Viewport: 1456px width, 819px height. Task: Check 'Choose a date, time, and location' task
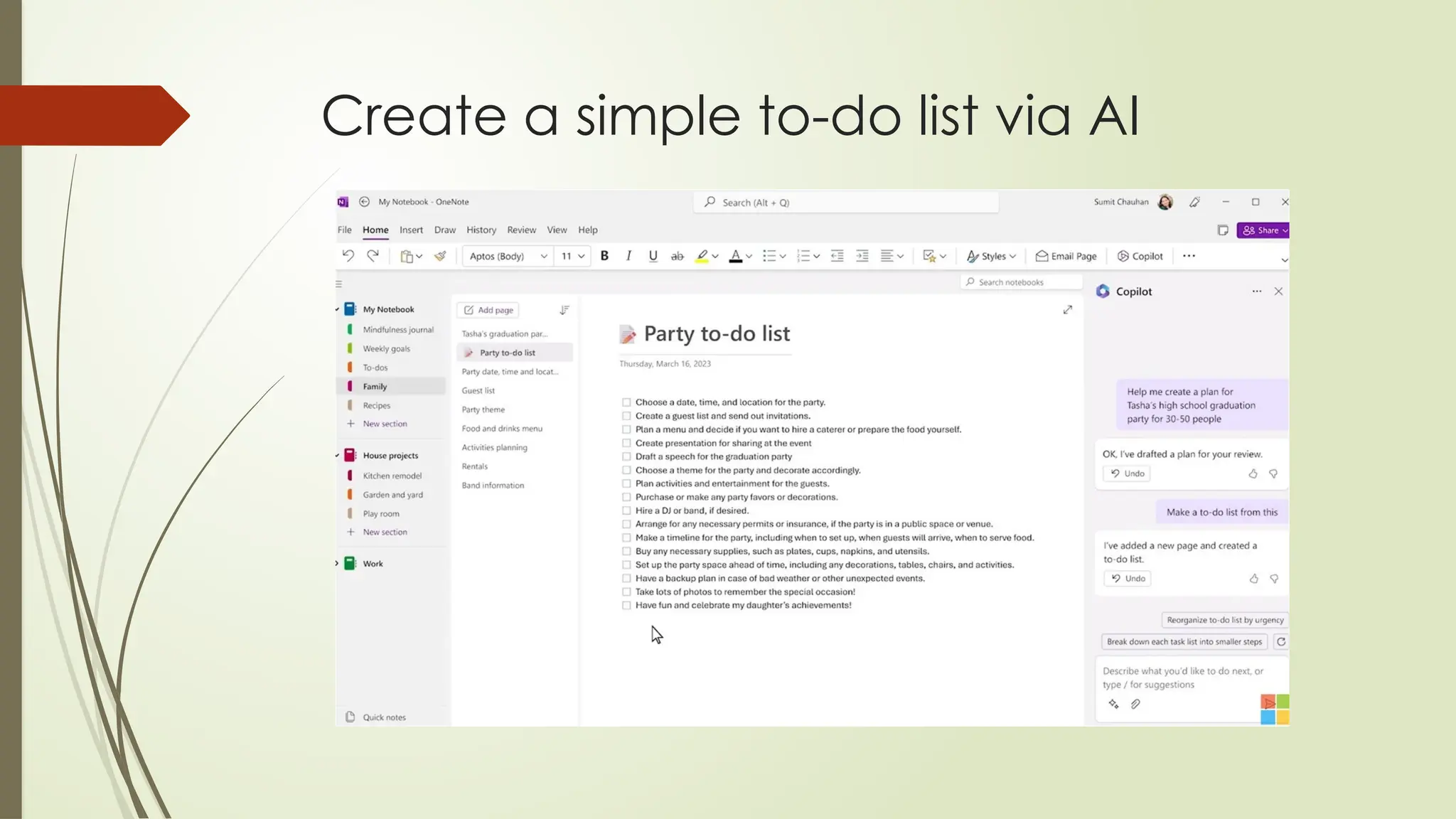click(626, 402)
